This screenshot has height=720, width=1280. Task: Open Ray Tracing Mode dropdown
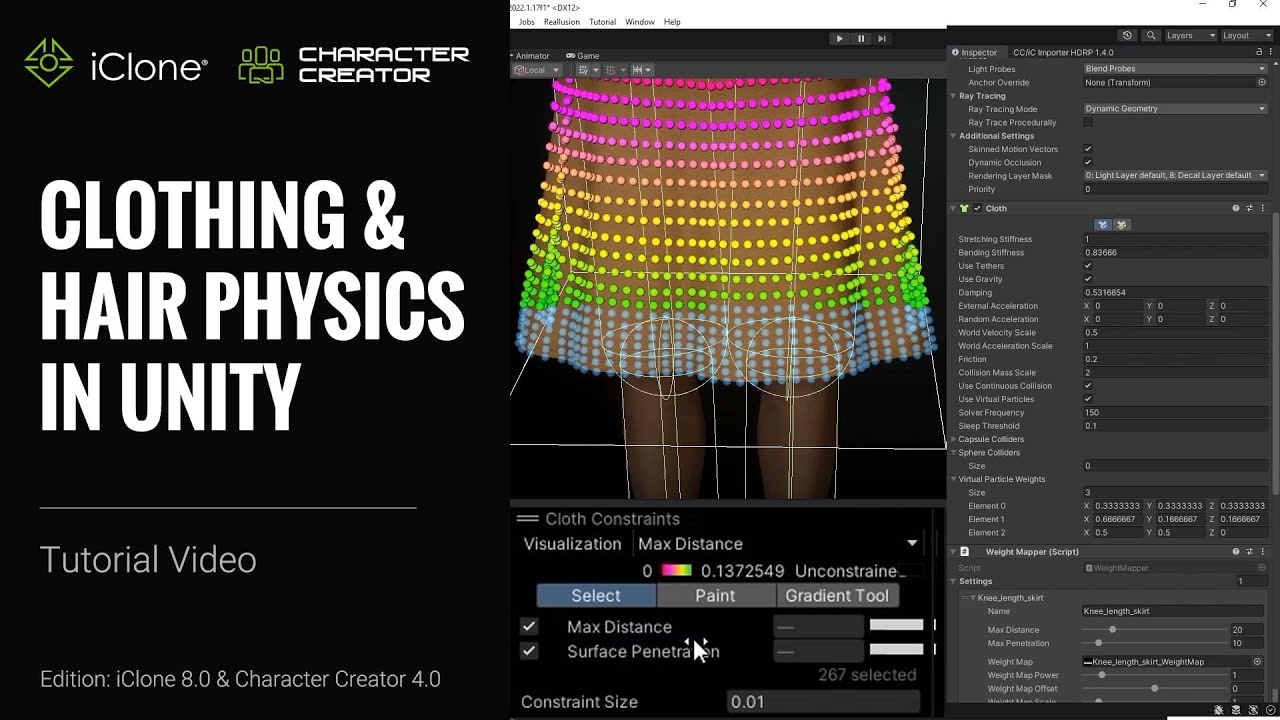point(1175,109)
